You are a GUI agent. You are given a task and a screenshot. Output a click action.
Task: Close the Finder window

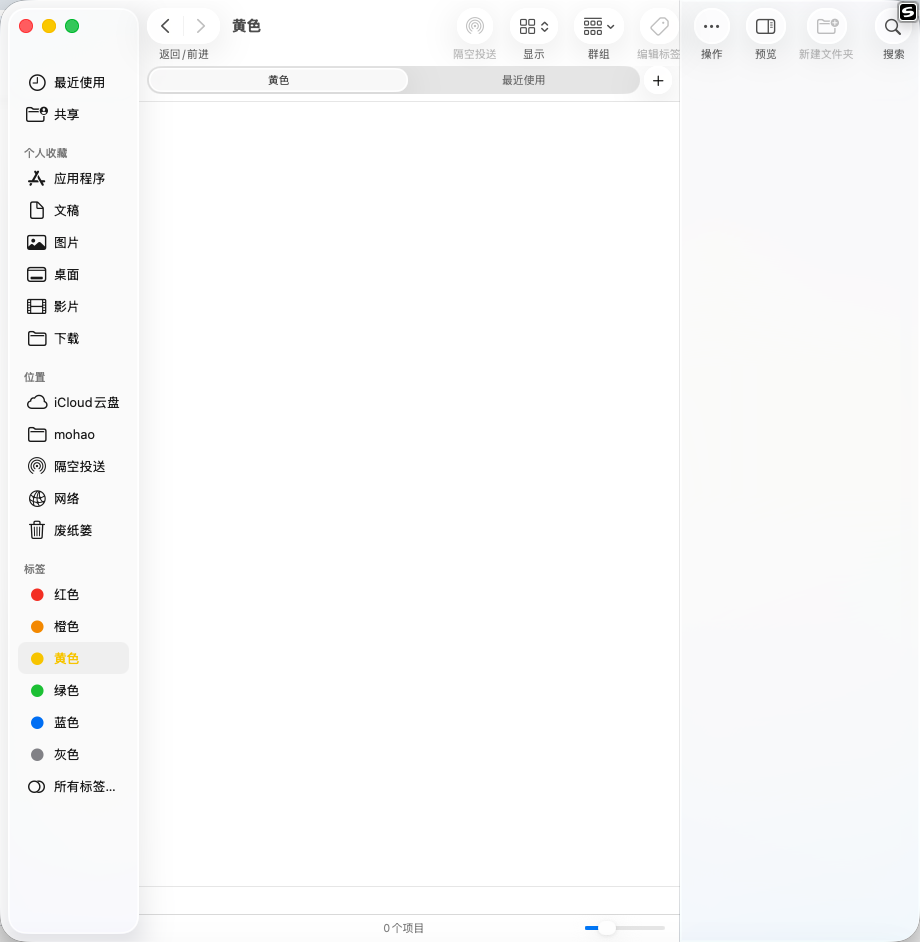tap(26, 26)
